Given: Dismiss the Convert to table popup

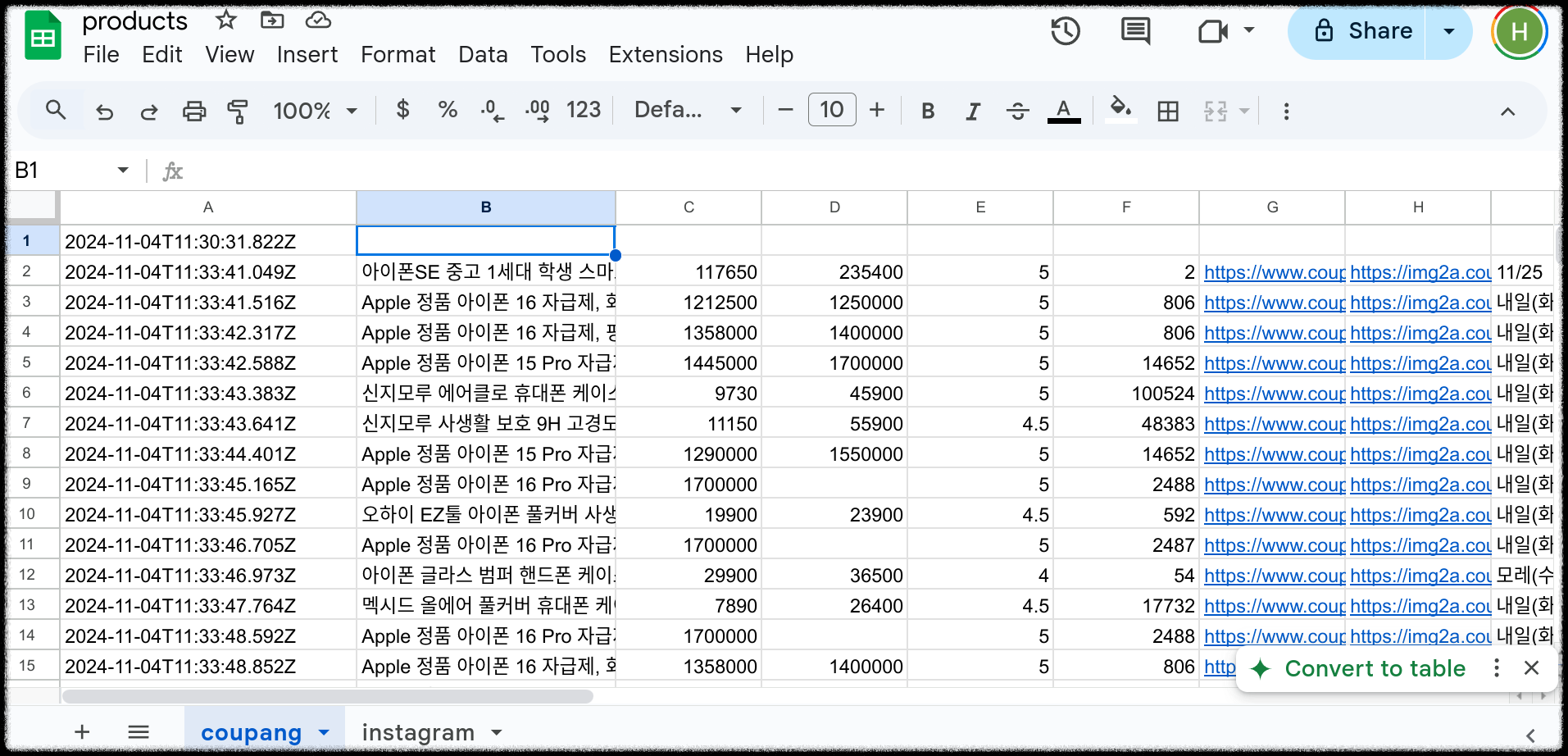Looking at the screenshot, I should tap(1531, 668).
